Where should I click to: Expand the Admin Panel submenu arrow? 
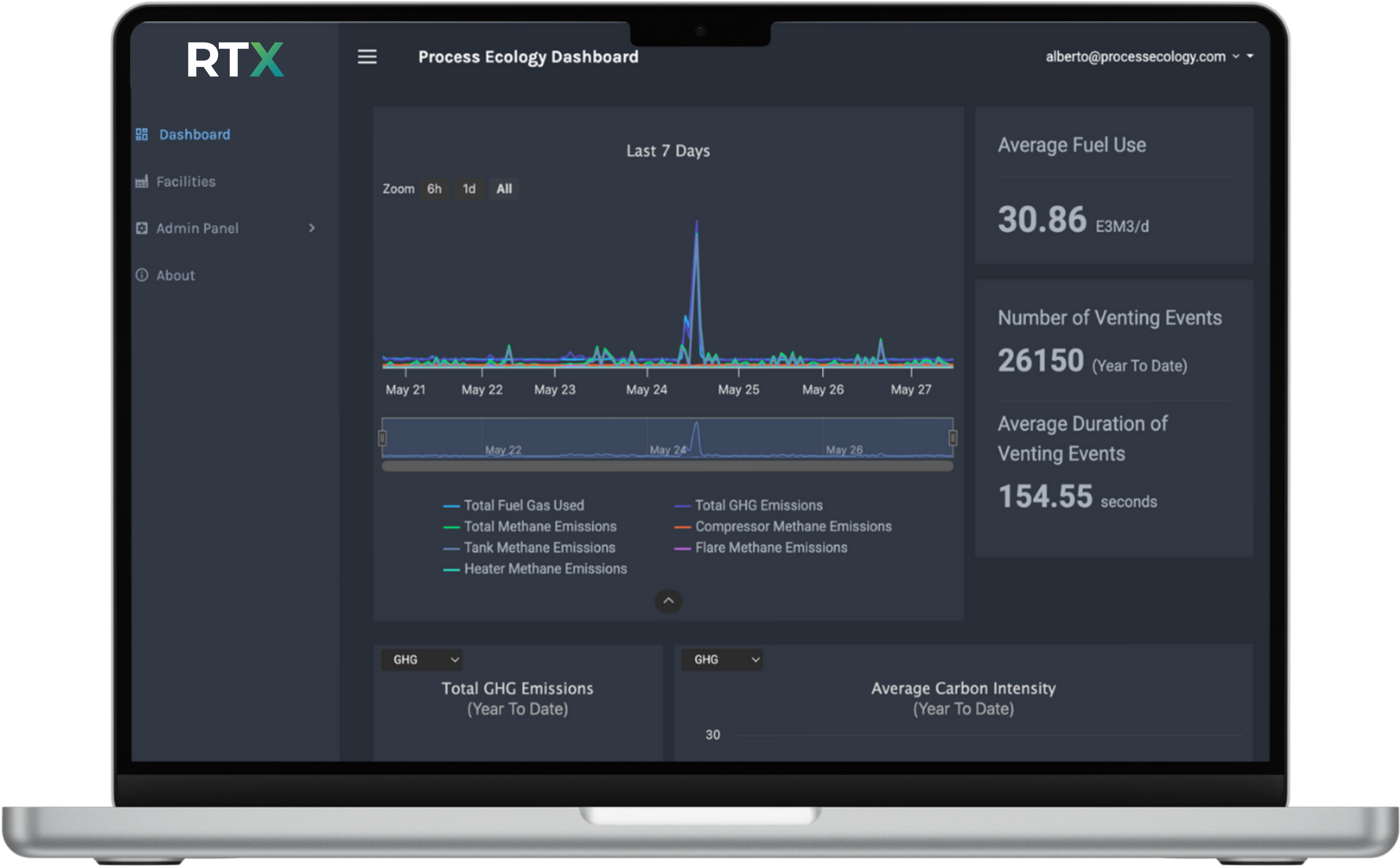click(312, 228)
